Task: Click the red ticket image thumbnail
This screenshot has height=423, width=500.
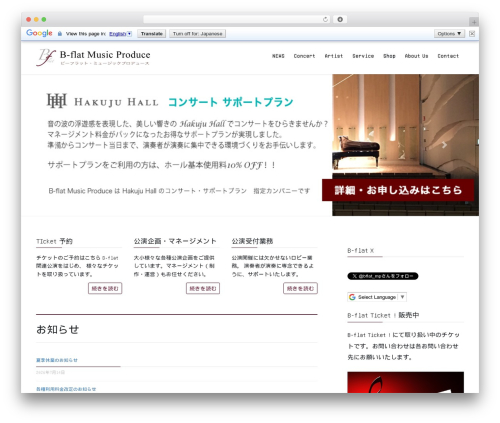Action: click(405, 382)
